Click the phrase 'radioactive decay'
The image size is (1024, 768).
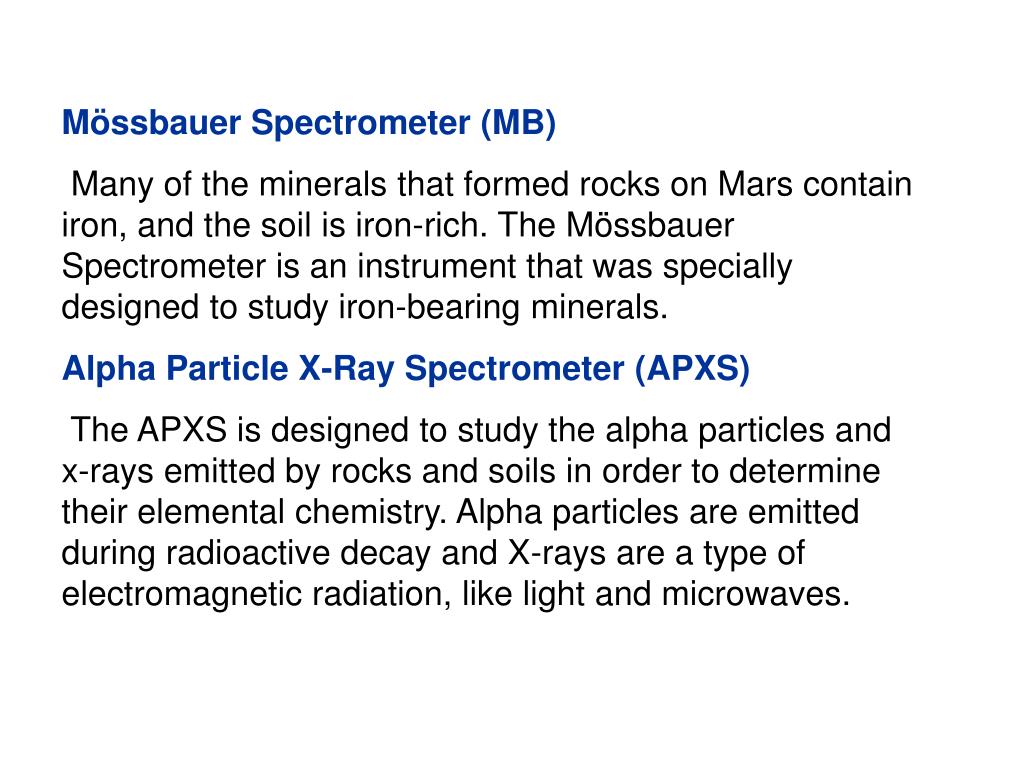pyautogui.click(x=298, y=553)
